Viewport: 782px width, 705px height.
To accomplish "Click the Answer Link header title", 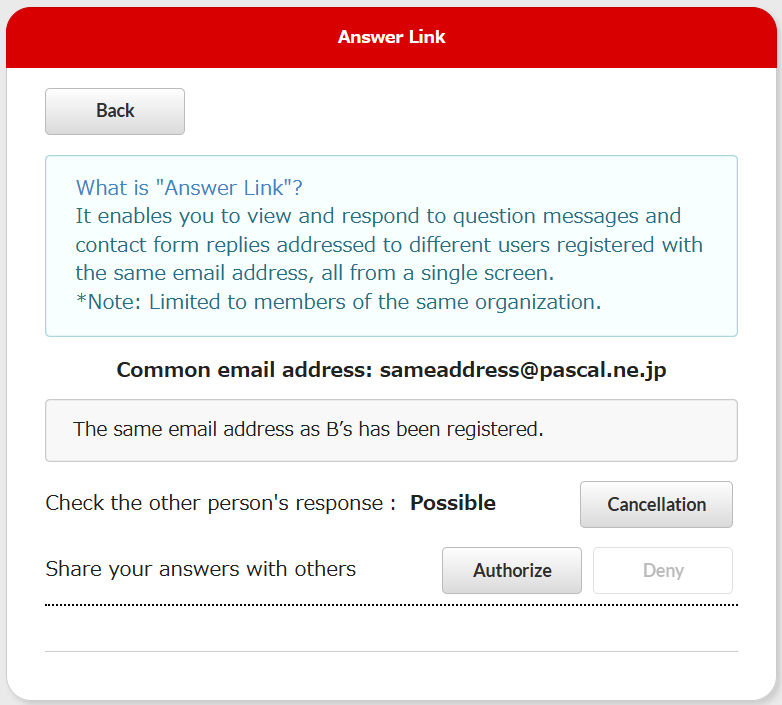I will (391, 37).
